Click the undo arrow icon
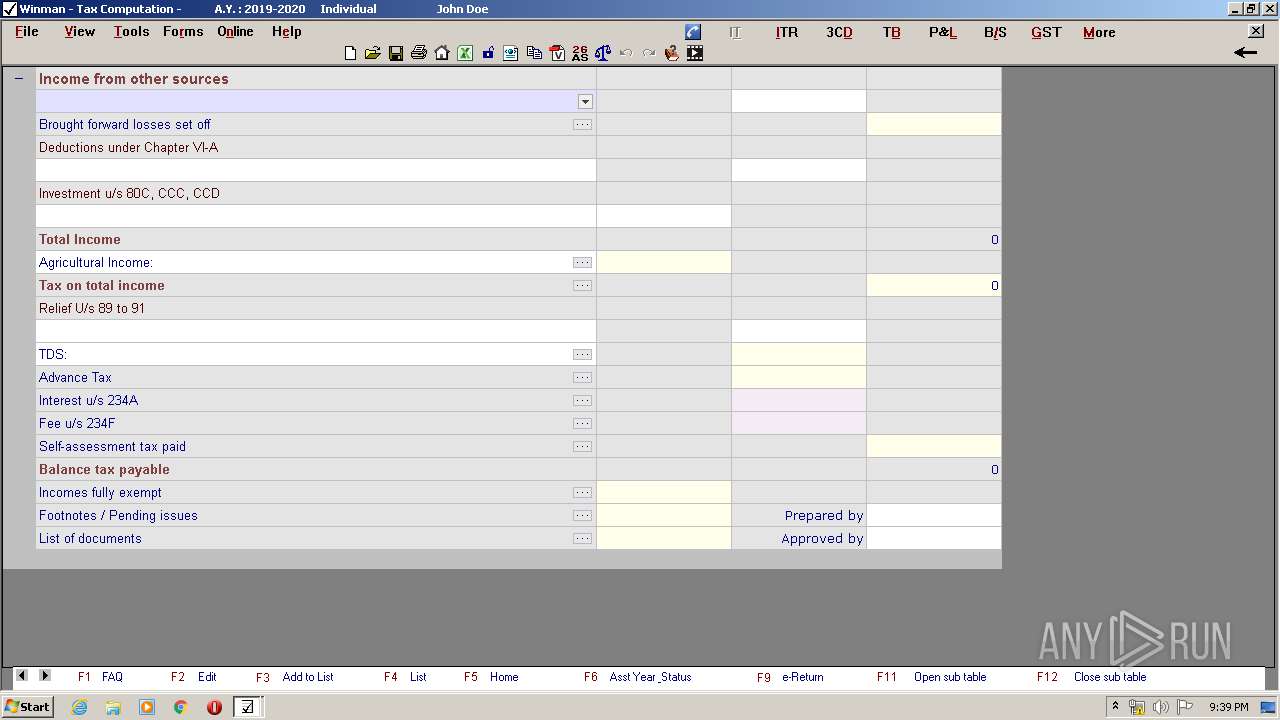This screenshot has height=720, width=1280. pos(626,53)
